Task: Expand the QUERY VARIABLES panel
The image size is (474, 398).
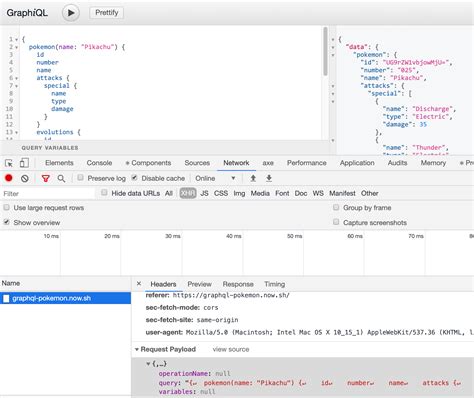Action: click(x=50, y=148)
